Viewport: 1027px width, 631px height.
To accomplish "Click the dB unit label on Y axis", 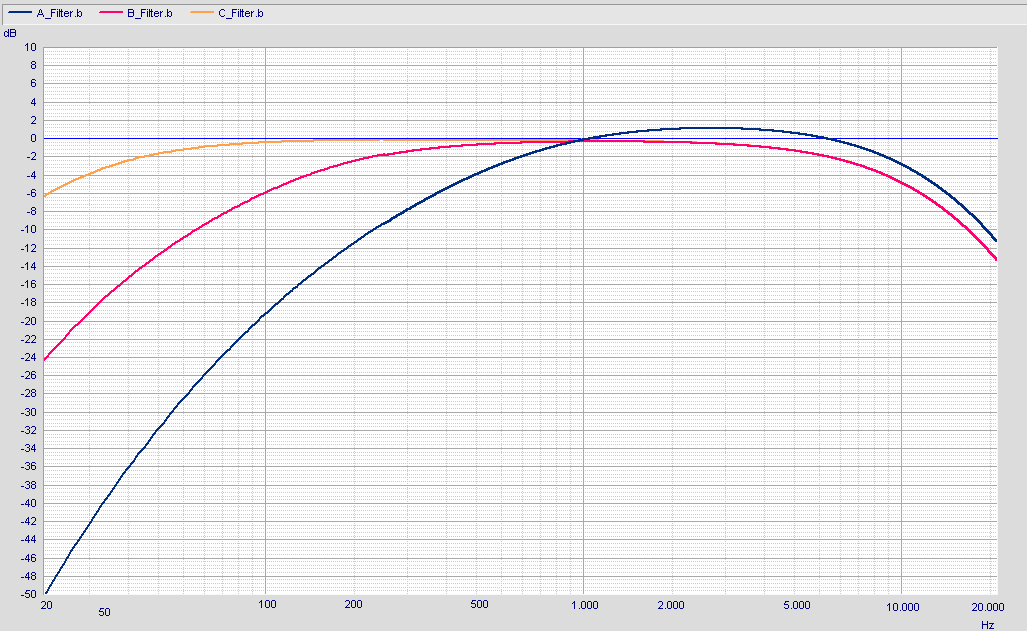I will [x=10, y=33].
